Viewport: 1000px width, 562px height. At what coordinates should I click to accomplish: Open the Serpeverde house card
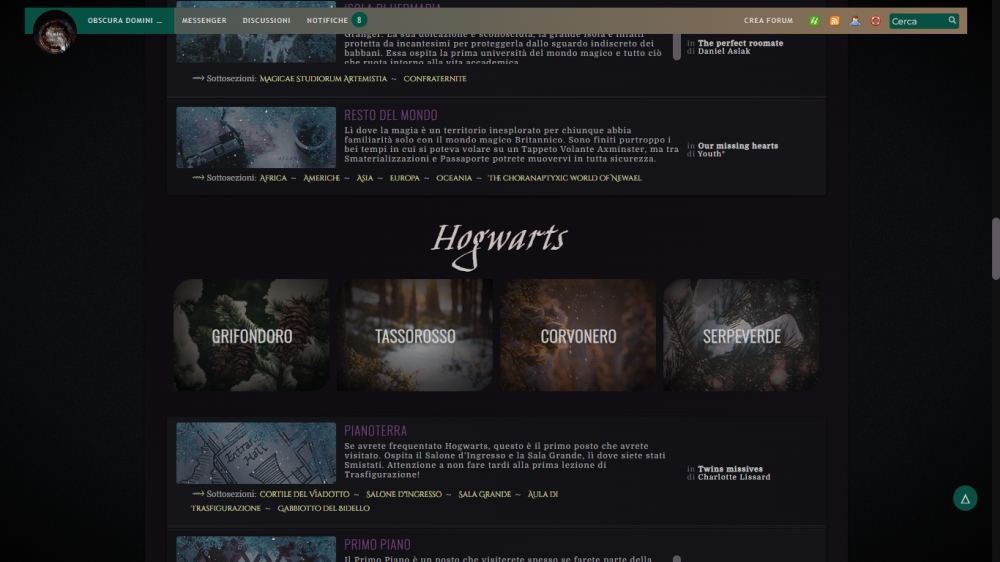(x=742, y=335)
